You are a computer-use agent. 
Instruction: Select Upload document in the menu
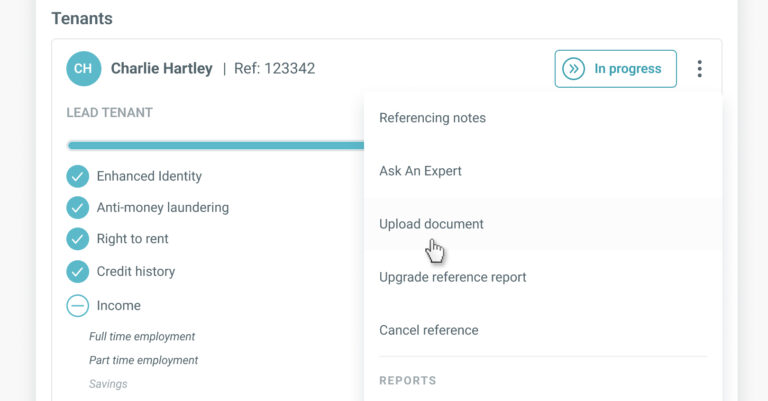pos(543,224)
